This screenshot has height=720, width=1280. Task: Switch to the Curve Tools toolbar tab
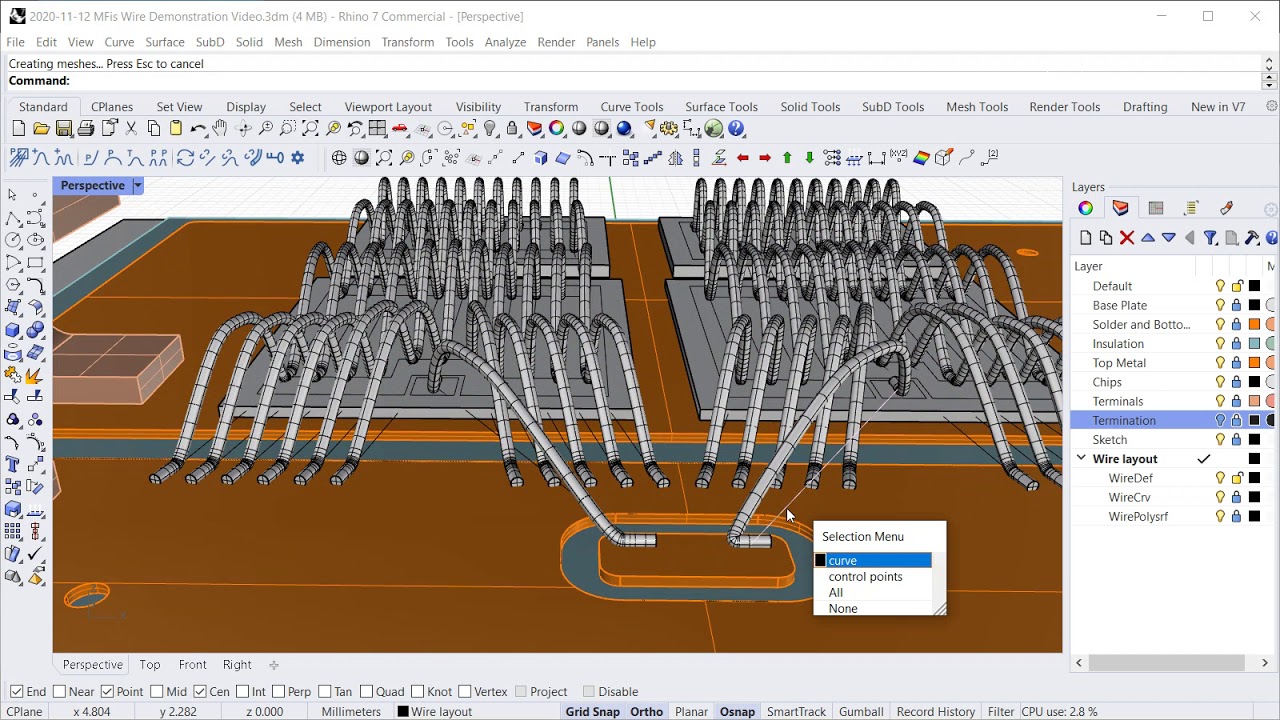(x=632, y=107)
